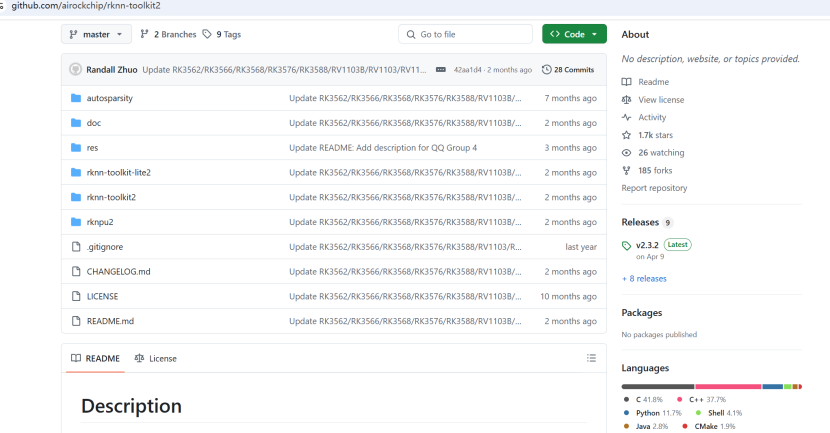Click CMake 1.9% language entry
The width and height of the screenshot is (830, 433).
coord(708,426)
